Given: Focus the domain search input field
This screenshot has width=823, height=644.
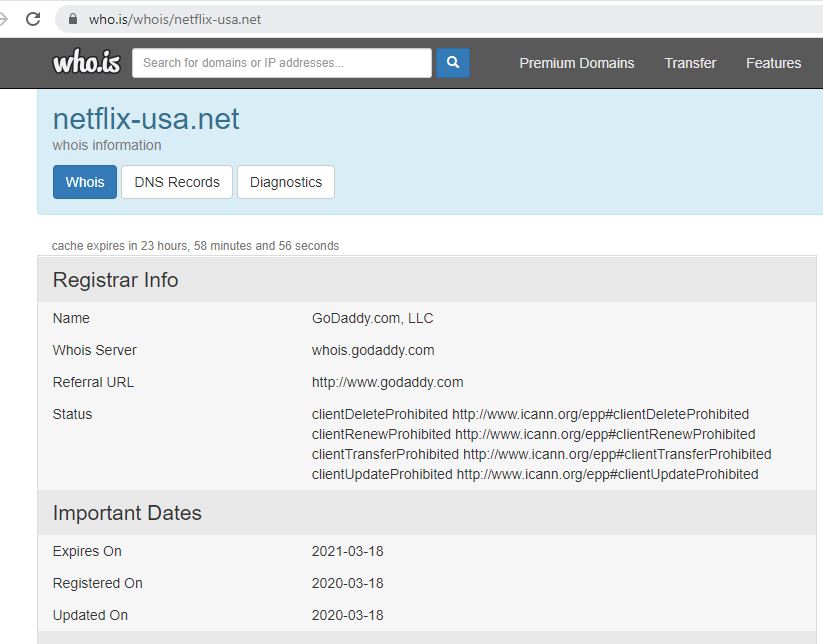Looking at the screenshot, I should [282, 63].
